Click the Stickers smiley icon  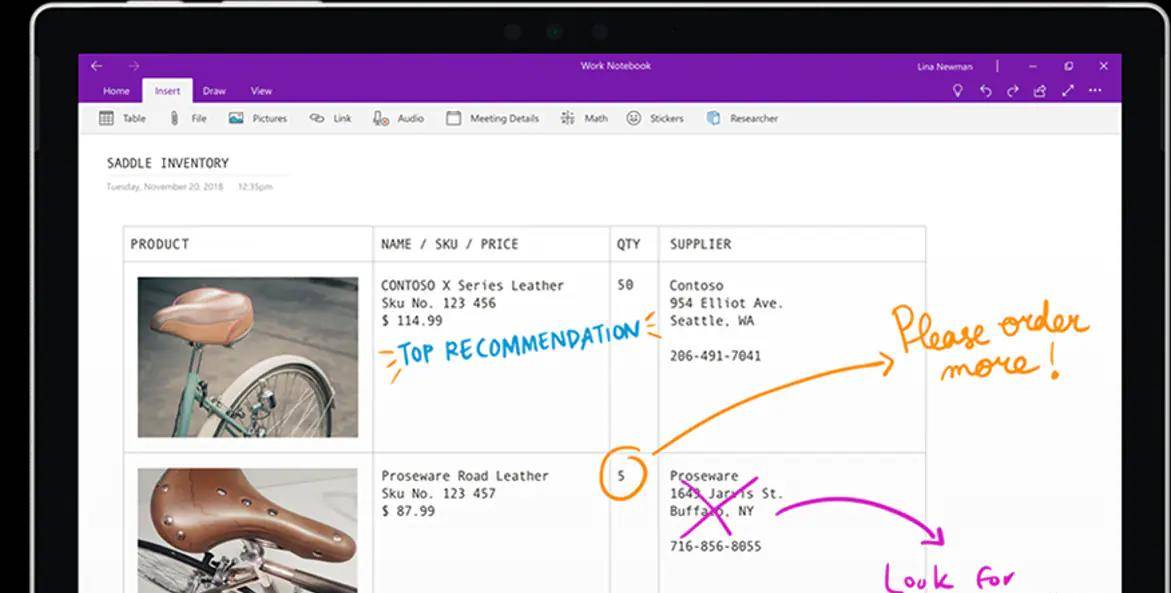(x=633, y=118)
